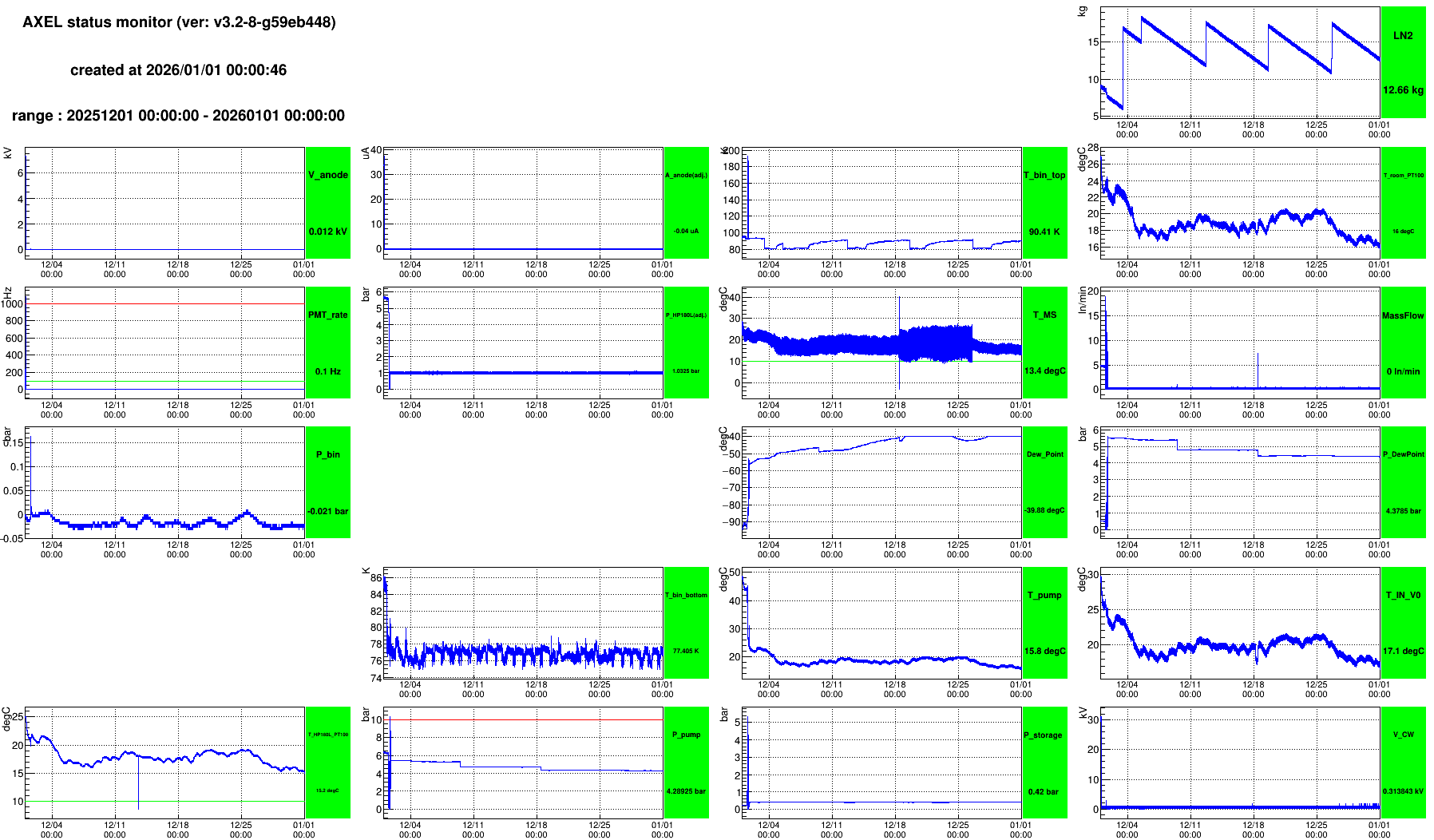The width and height of the screenshot is (1434, 840).
Task: Click the T_bin_bottom status indicator
Action: [x=686, y=623]
